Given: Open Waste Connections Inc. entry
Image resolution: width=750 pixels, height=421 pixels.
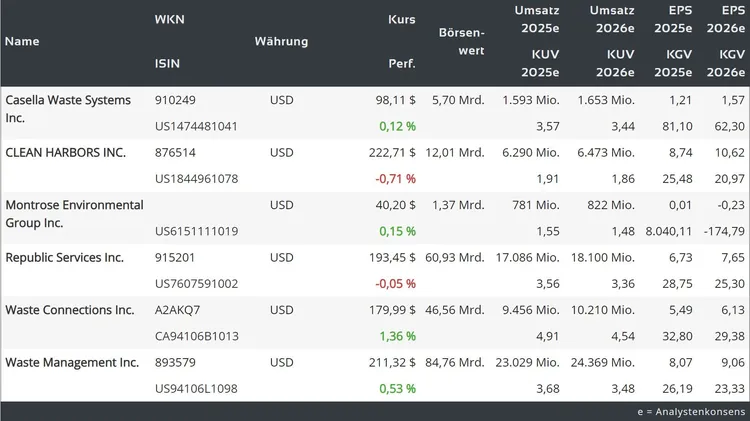Looking at the screenshot, I should [x=70, y=310].
